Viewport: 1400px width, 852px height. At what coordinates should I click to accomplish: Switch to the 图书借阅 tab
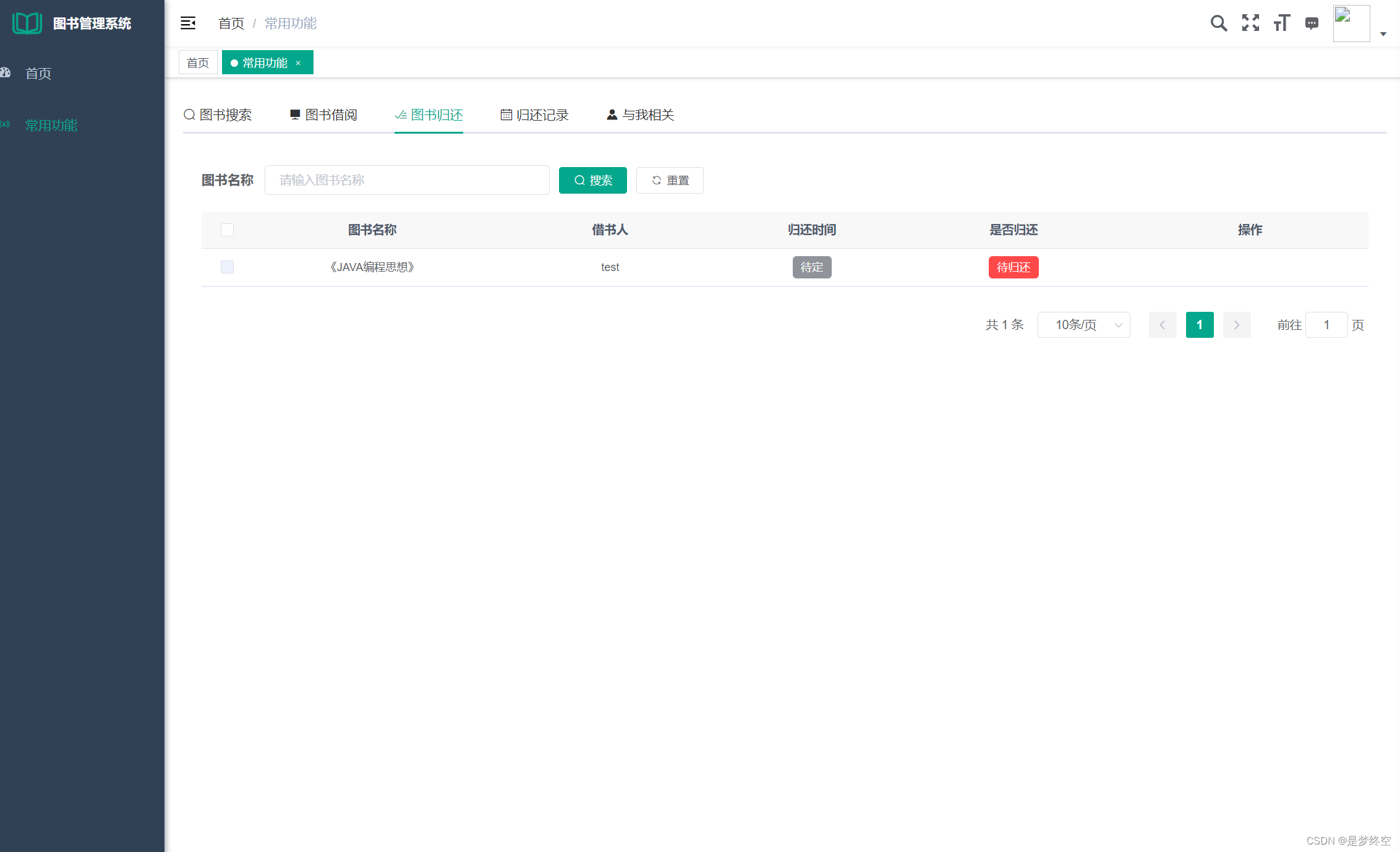(x=323, y=115)
